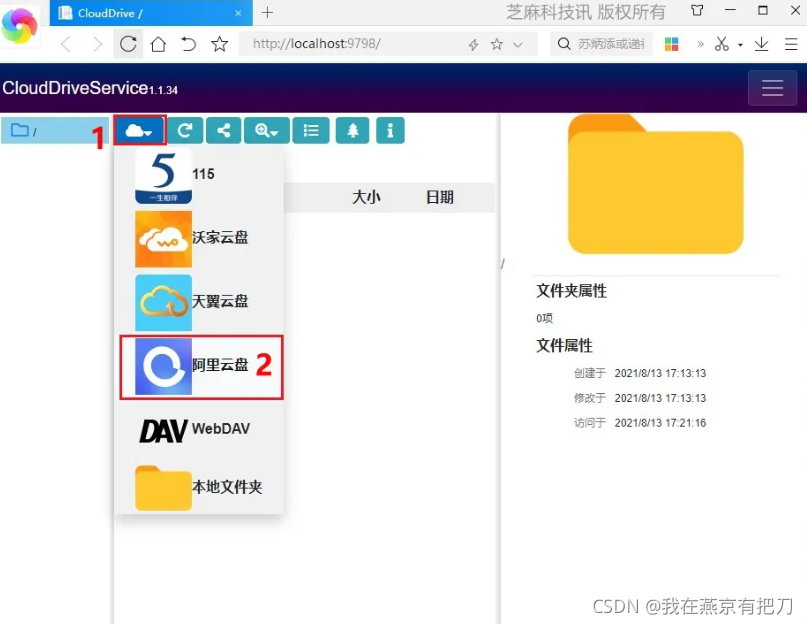807x624 pixels.
Task: Select the CloudDrive browser tab
Action: pos(150,13)
